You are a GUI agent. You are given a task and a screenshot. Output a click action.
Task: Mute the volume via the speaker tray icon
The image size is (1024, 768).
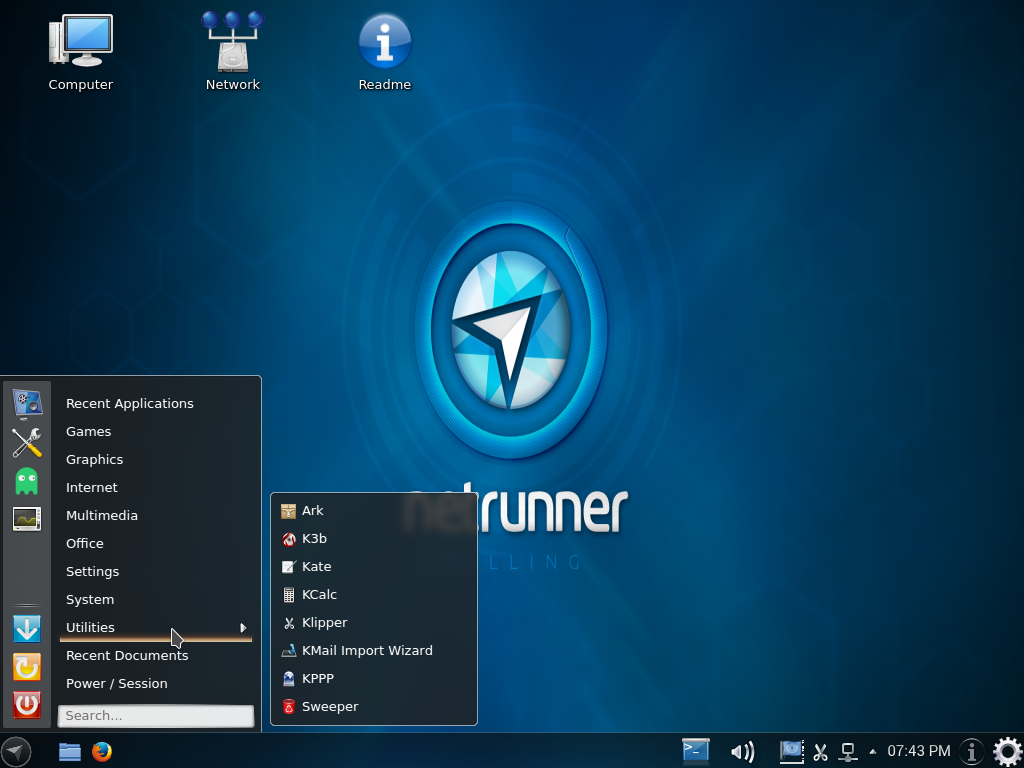[743, 751]
